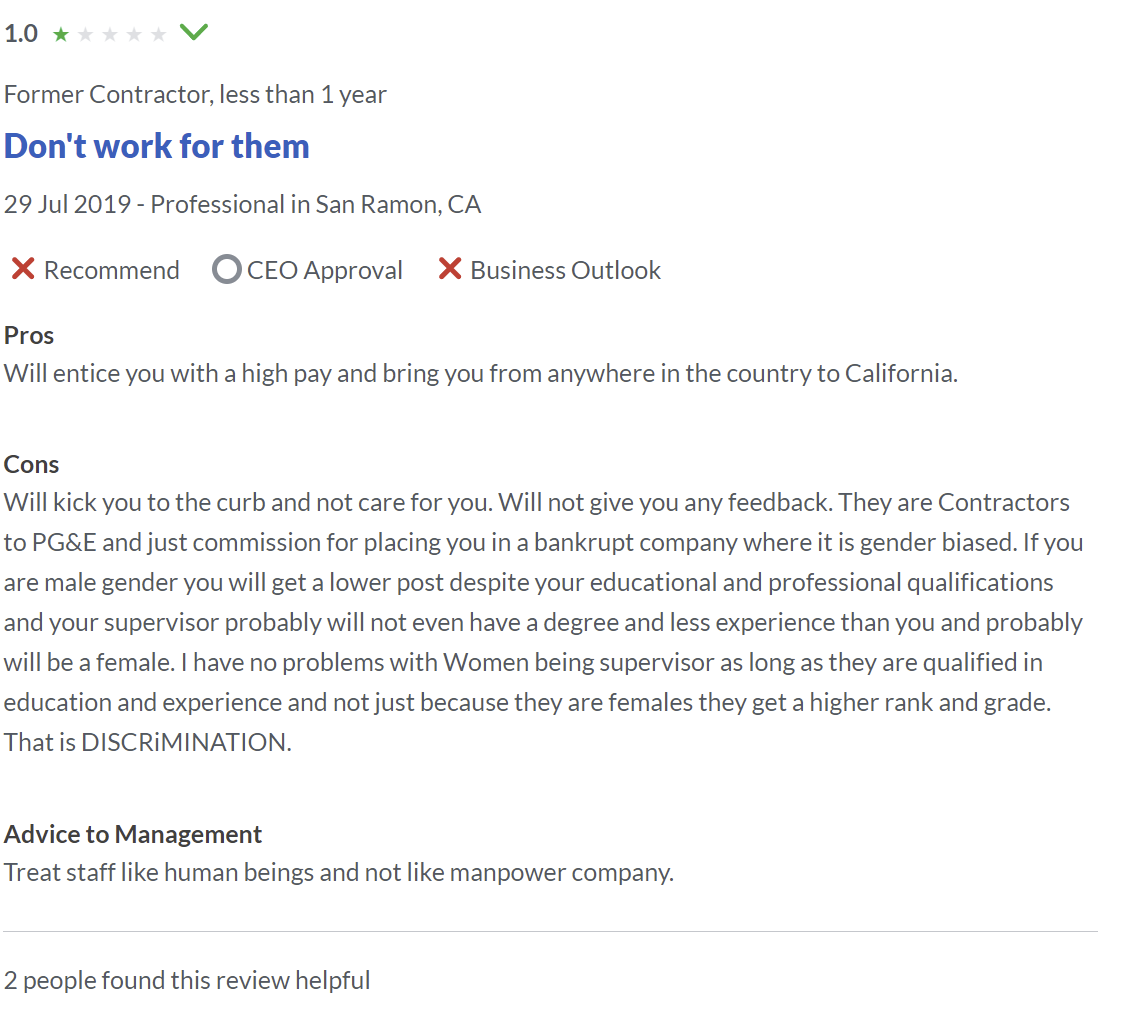Click the Cons heading
The width and height of the screenshot is (1122, 1024).
[x=31, y=464]
